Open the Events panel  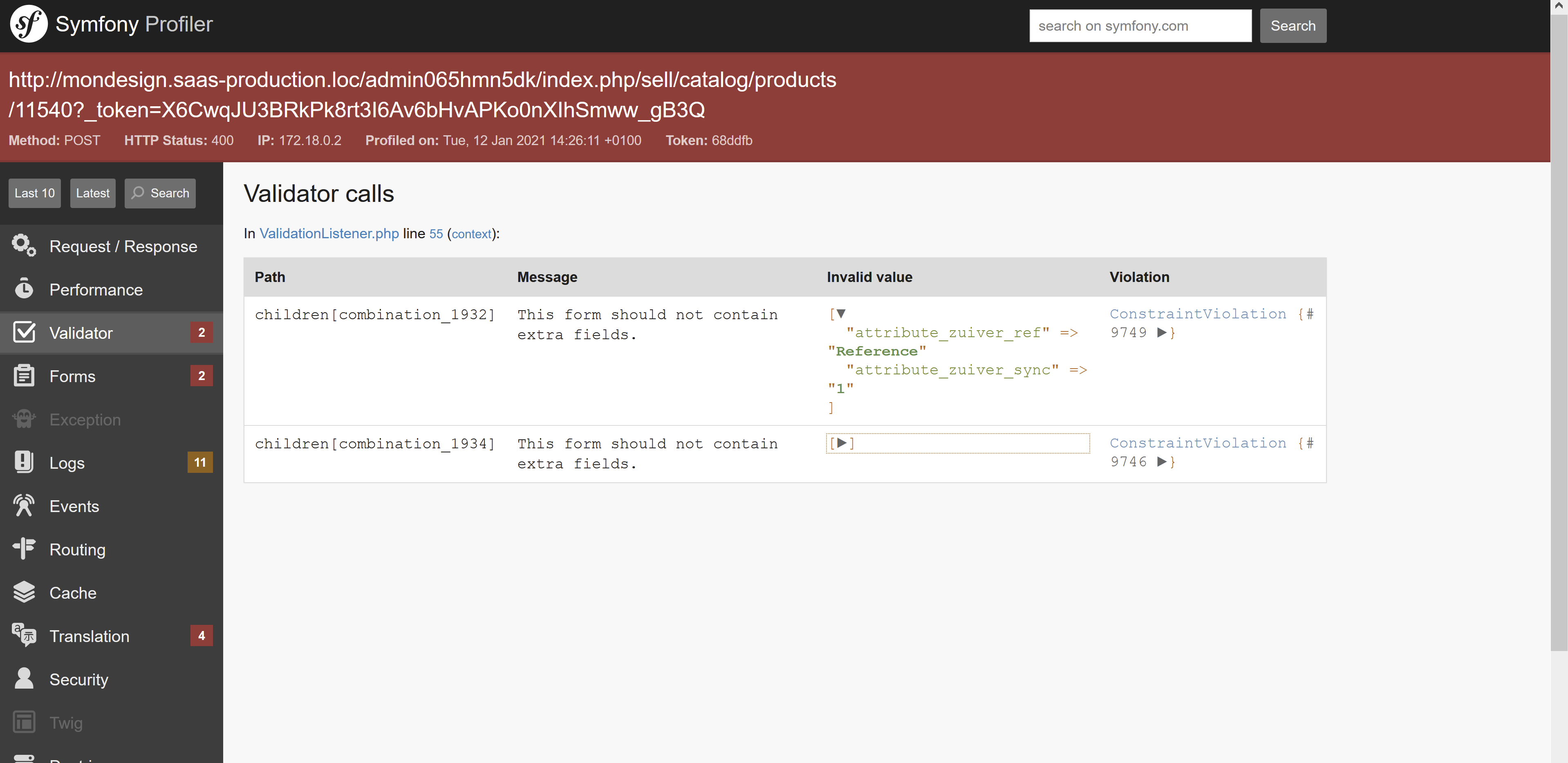pos(112,506)
